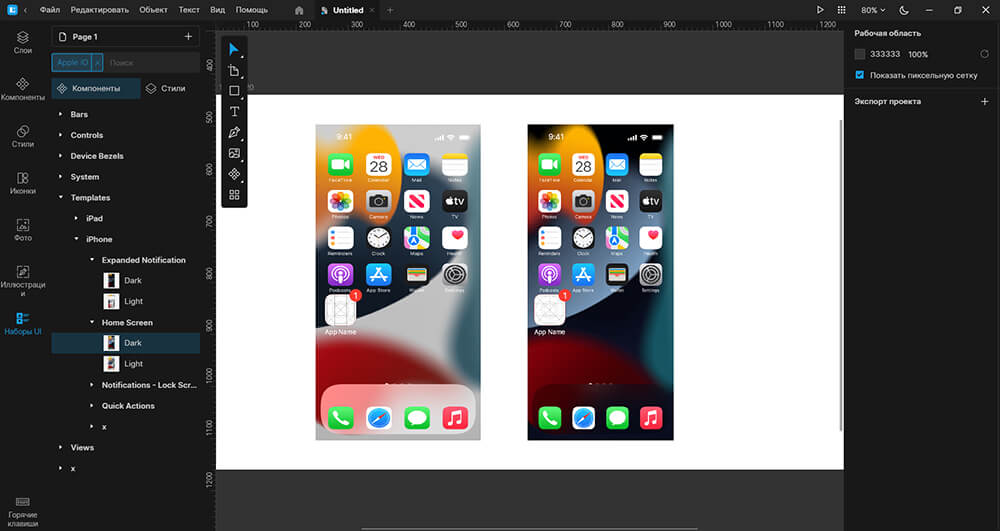The width and height of the screenshot is (1000, 531).
Task: Collapse the Templates tree group
Action: [x=62, y=198]
